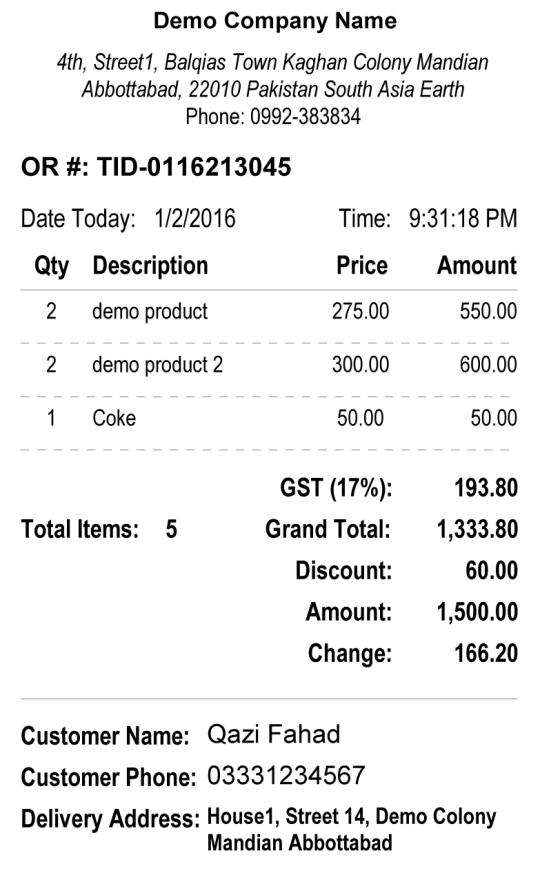Click the Change value 166.20

coord(486,653)
